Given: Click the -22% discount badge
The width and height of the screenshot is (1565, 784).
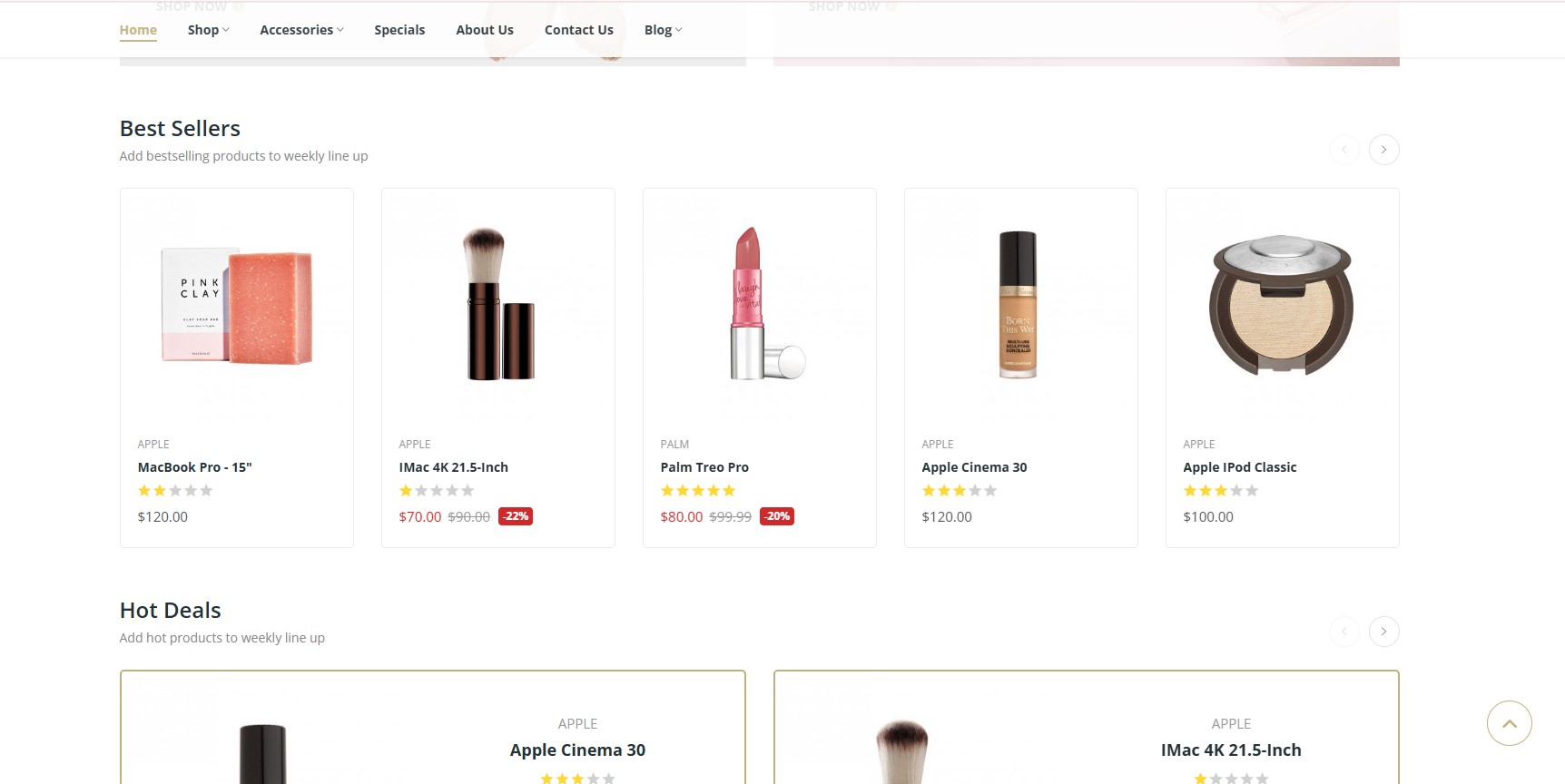Looking at the screenshot, I should 516,516.
